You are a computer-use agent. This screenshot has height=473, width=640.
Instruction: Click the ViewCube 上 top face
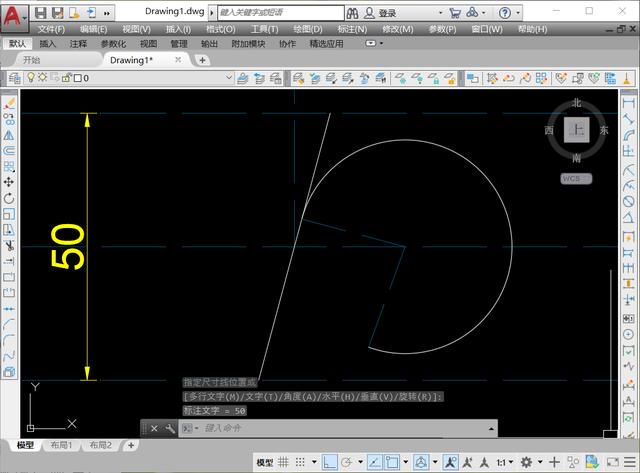click(576, 130)
